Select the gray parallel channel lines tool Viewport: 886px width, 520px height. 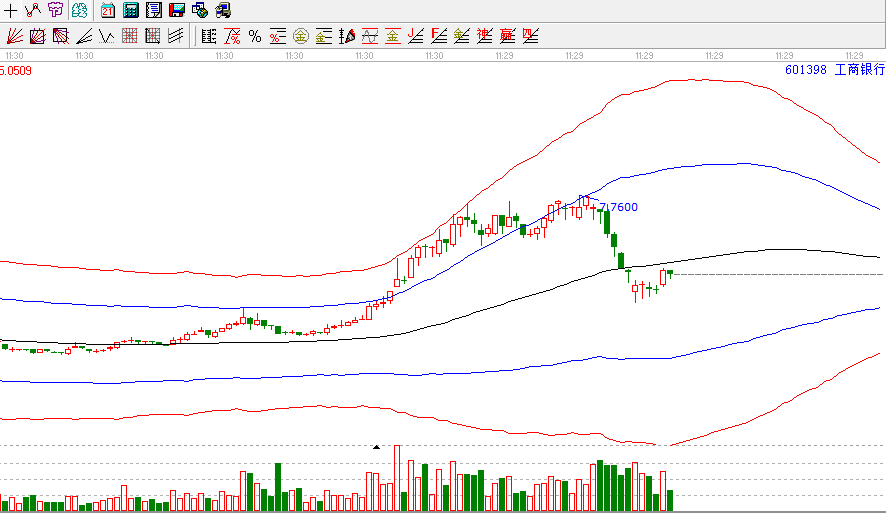(176, 36)
